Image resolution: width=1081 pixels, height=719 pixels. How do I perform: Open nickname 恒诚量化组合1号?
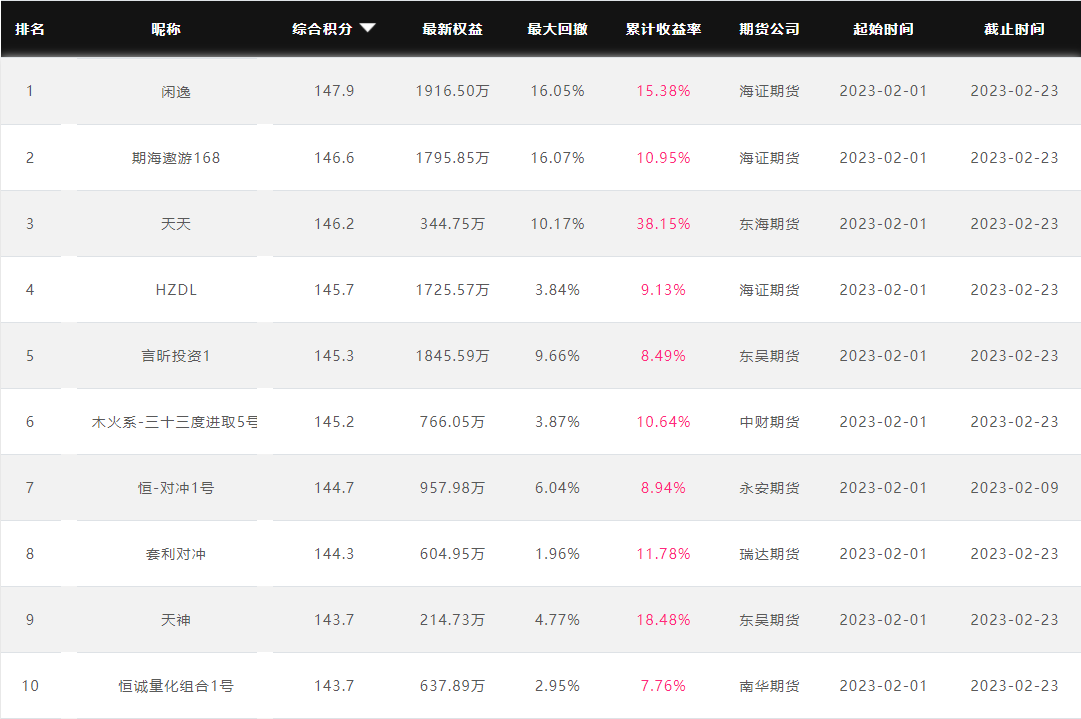[176, 686]
